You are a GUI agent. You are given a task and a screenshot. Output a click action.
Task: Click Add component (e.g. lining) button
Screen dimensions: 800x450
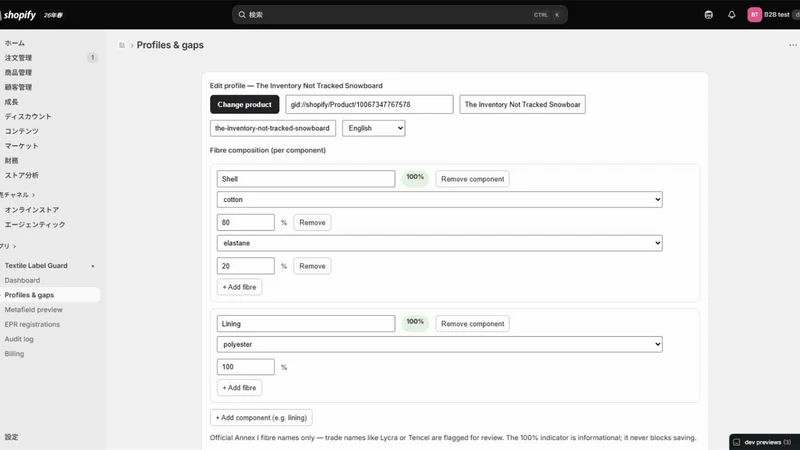tap(261, 417)
